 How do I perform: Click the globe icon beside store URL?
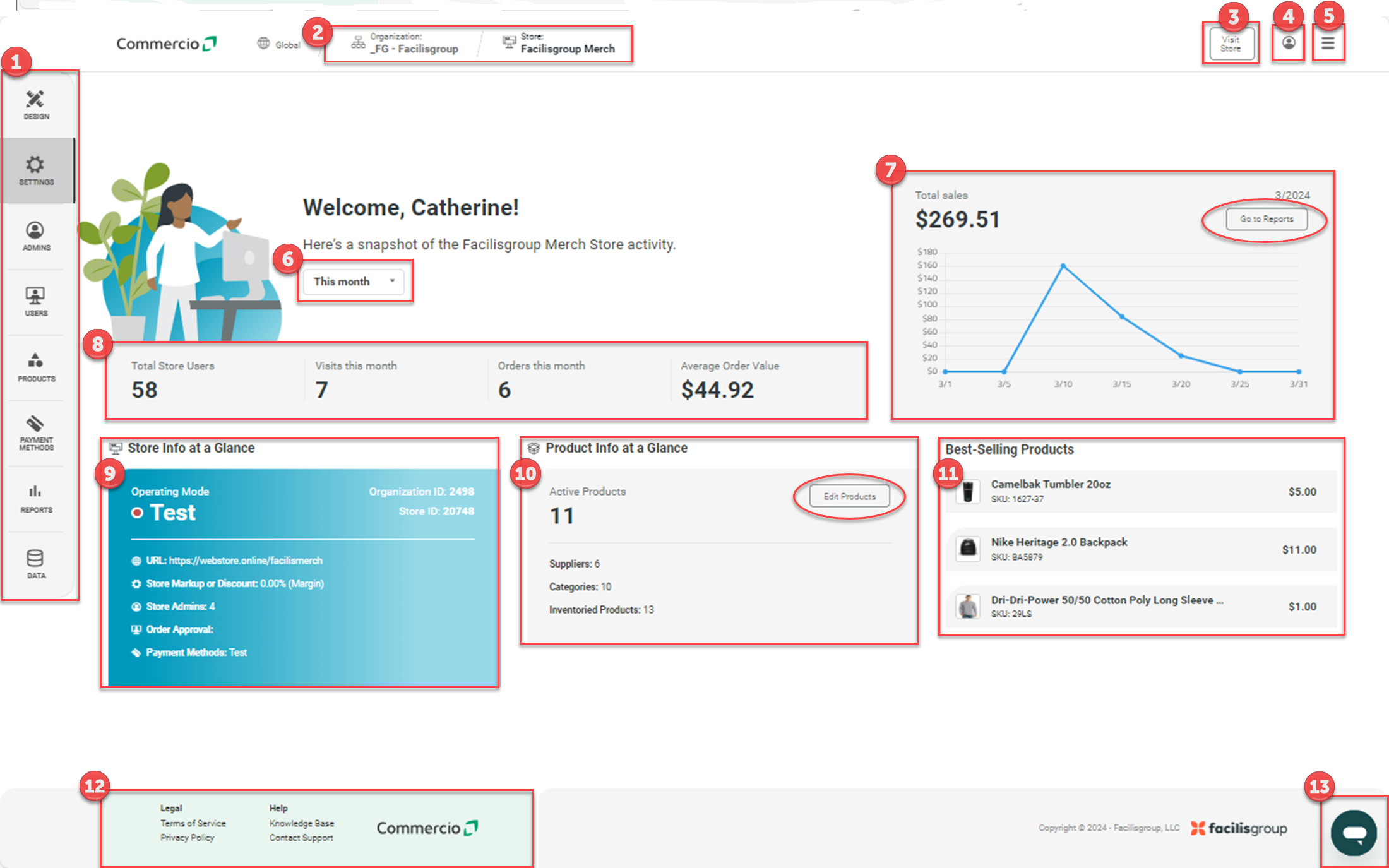coord(136,561)
